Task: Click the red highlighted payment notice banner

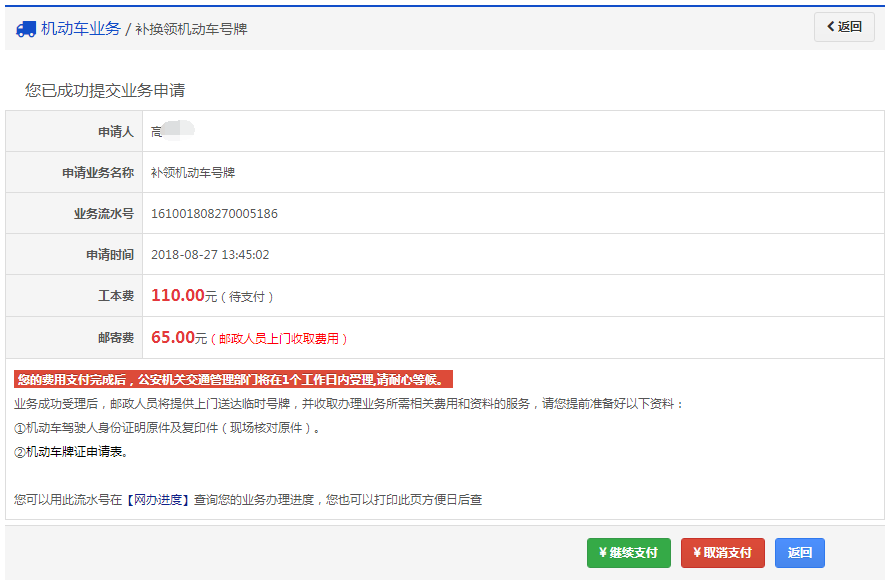Action: [x=235, y=380]
